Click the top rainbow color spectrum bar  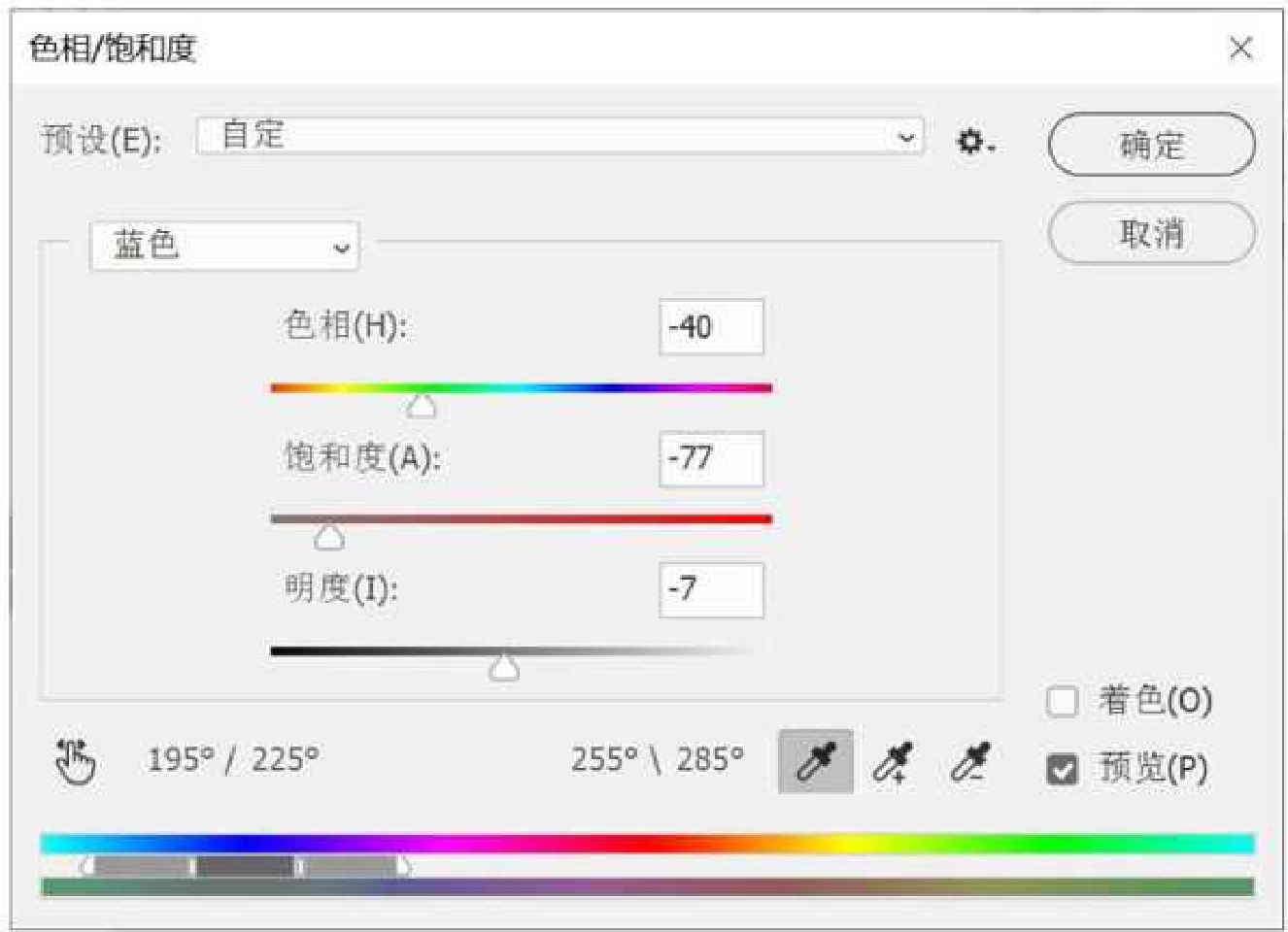pyautogui.click(x=647, y=843)
